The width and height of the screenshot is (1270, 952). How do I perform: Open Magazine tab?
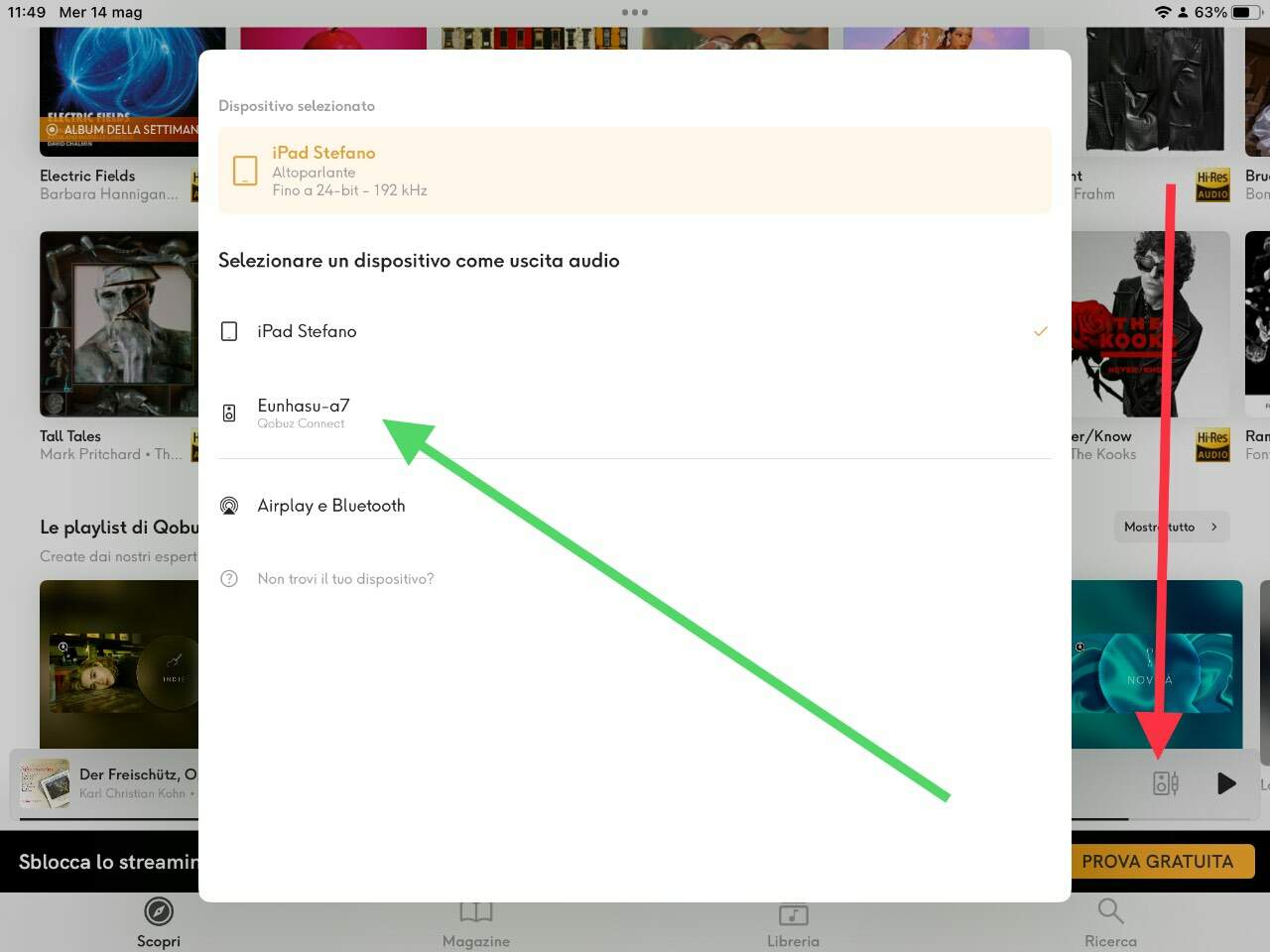(476, 922)
